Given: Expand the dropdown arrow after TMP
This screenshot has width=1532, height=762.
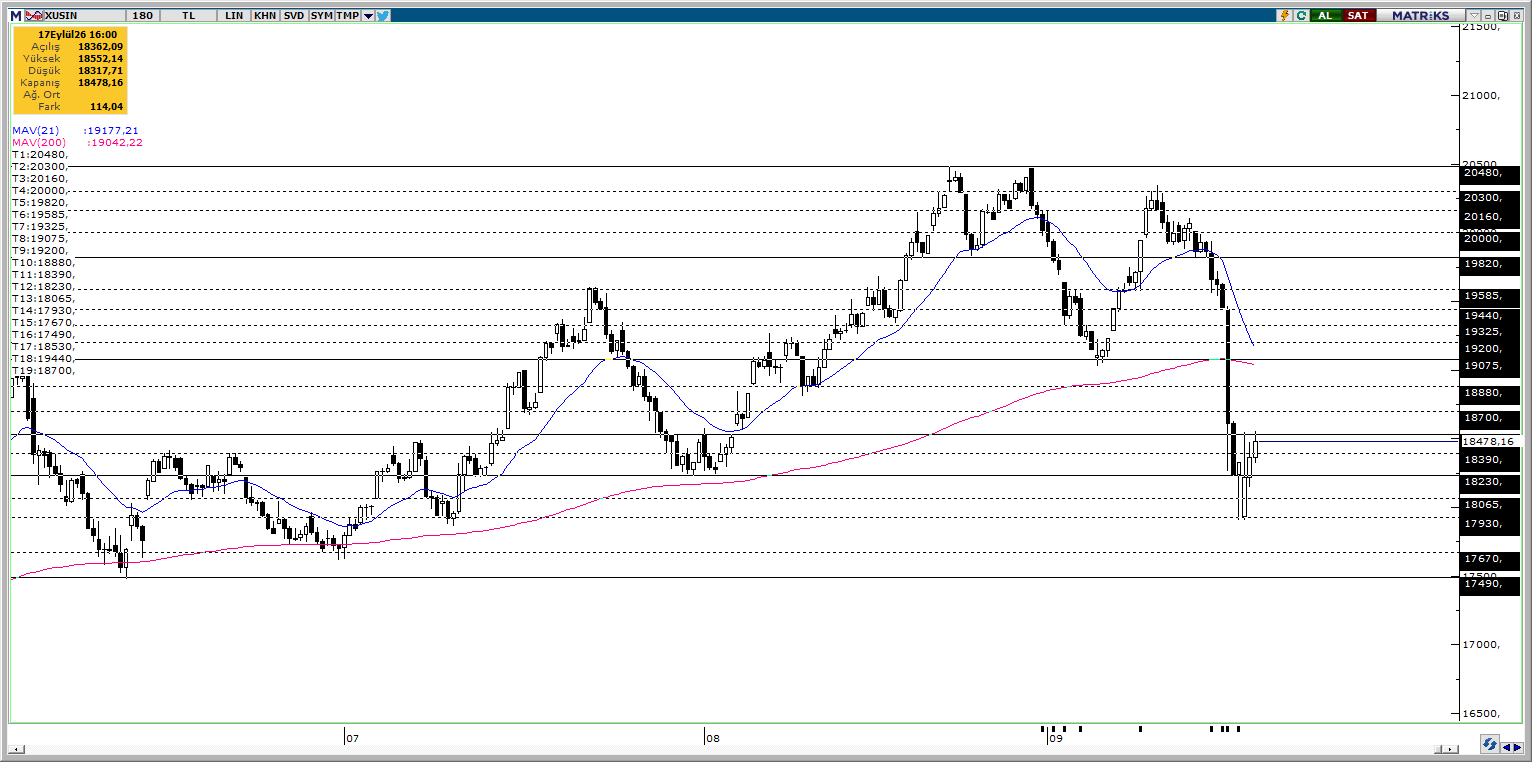Looking at the screenshot, I should coord(369,16).
